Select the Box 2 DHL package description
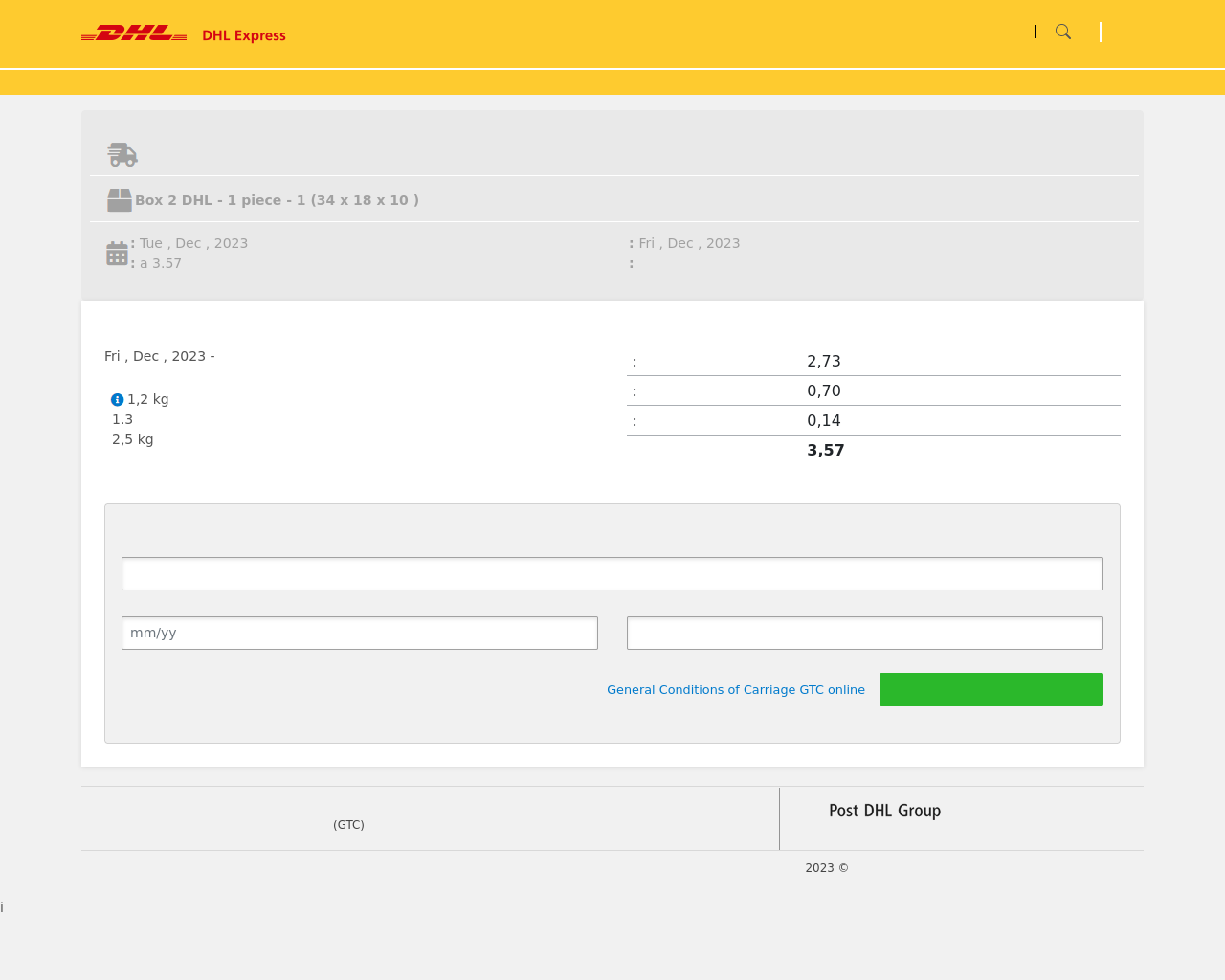The image size is (1225, 980). pyautogui.click(x=277, y=200)
